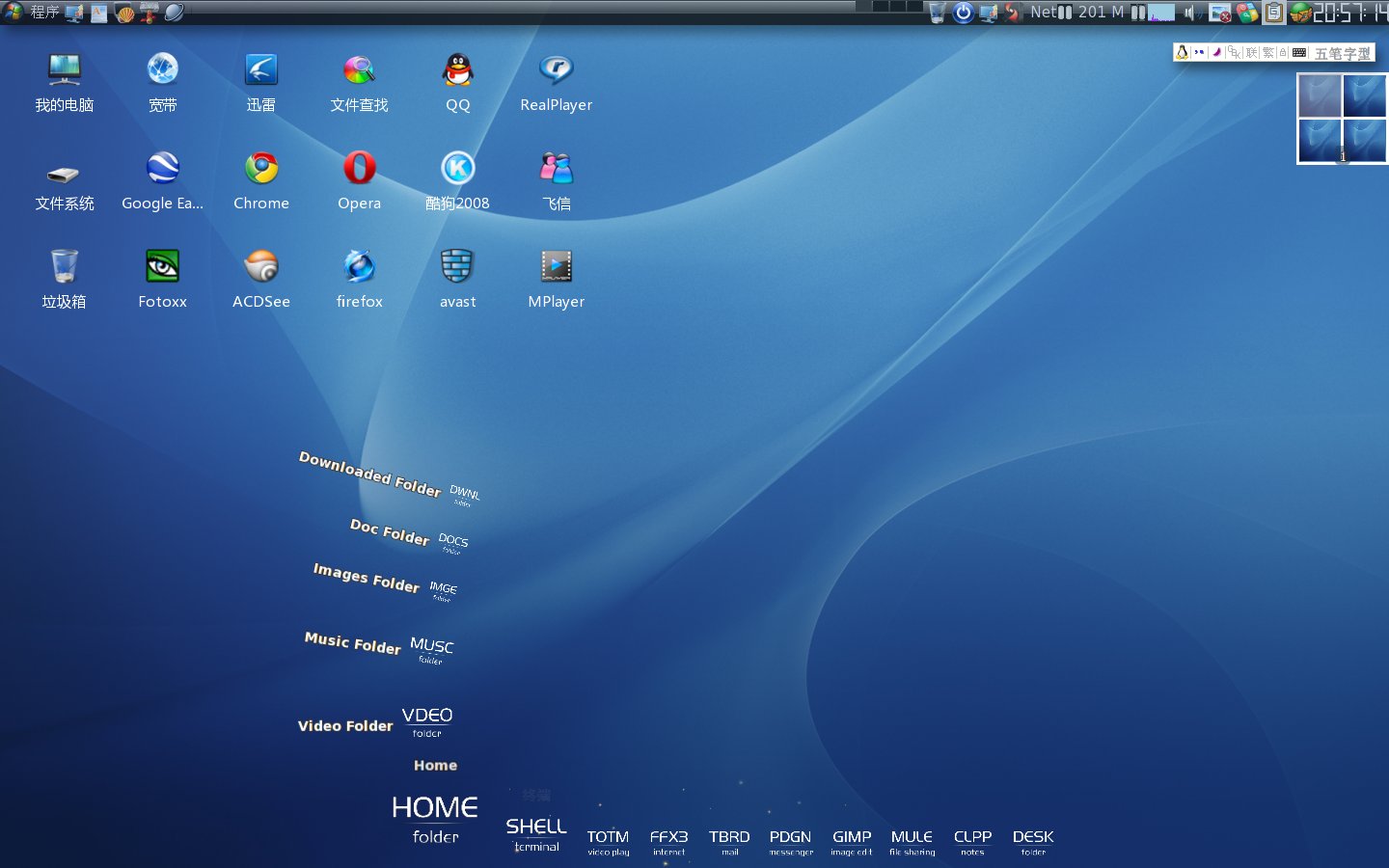1389x868 pixels.
Task: Click the penguin icon on input method bar
Action: tap(1182, 52)
